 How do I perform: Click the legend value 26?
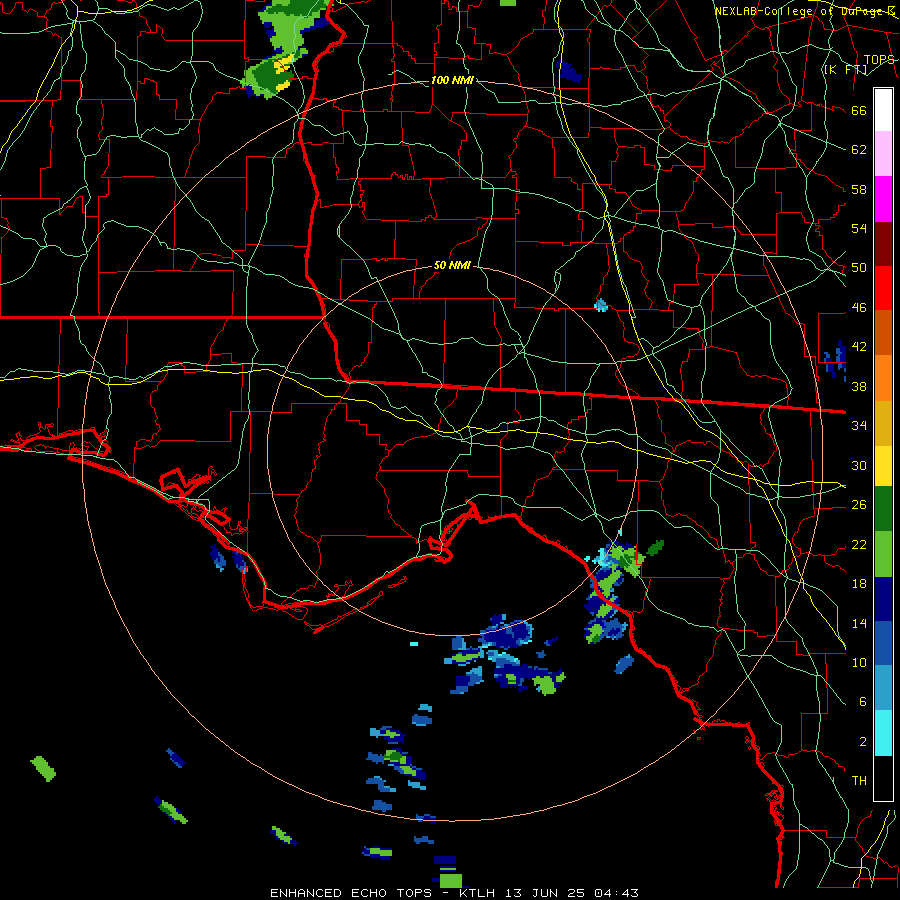[859, 505]
